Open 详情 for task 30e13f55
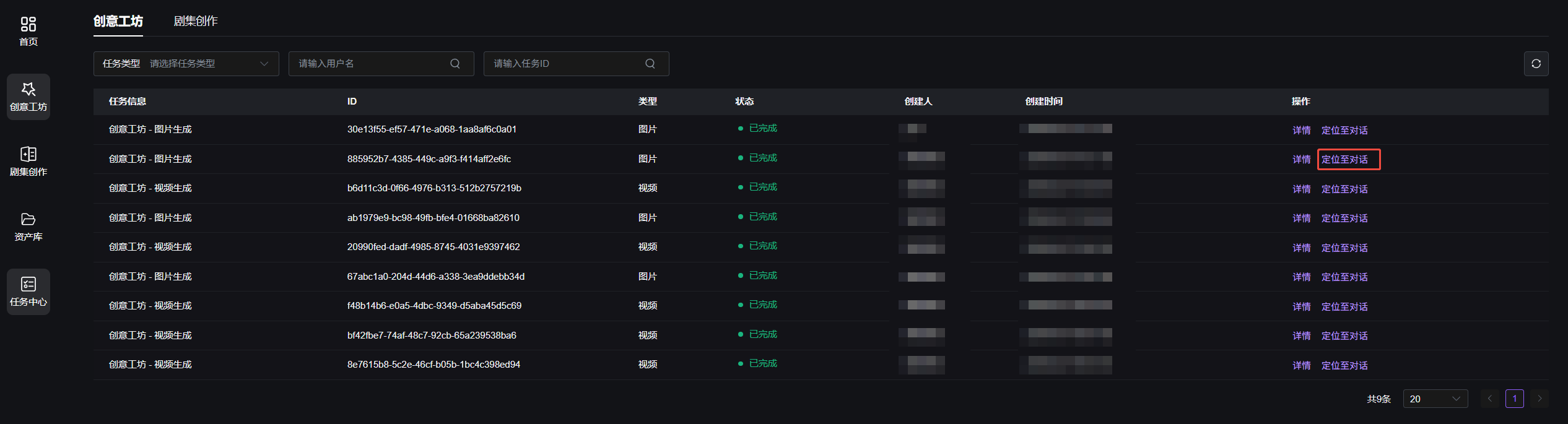This screenshot has width=1568, height=424. click(x=1302, y=130)
